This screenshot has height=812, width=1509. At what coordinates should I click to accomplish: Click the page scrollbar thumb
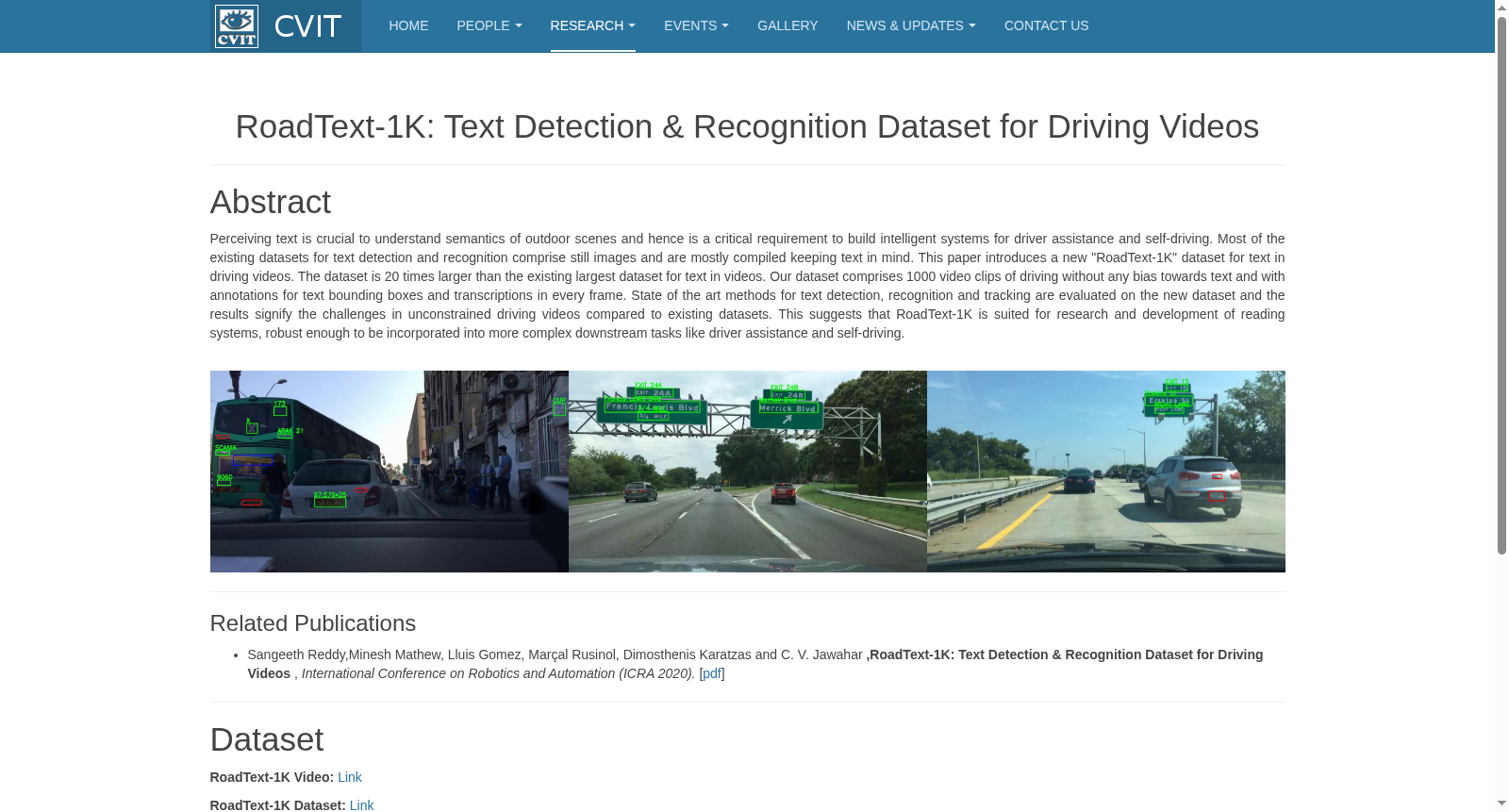[x=1501, y=286]
